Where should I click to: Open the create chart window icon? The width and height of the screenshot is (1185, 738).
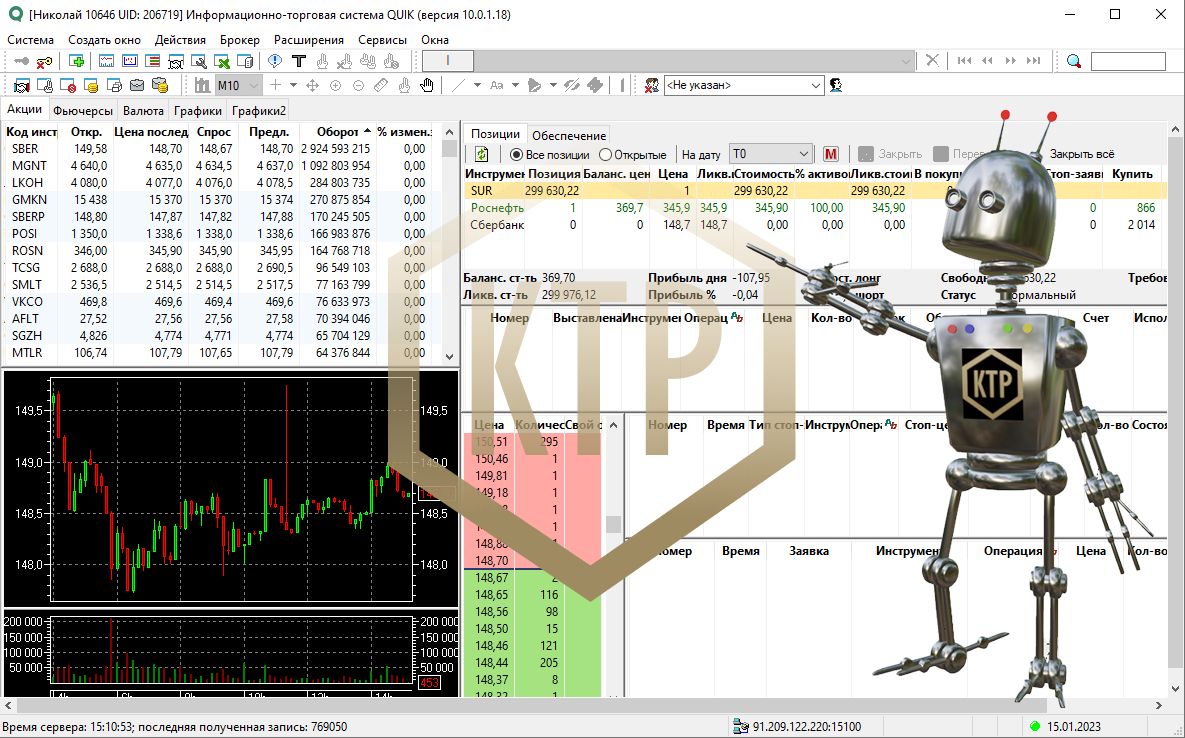point(107,61)
